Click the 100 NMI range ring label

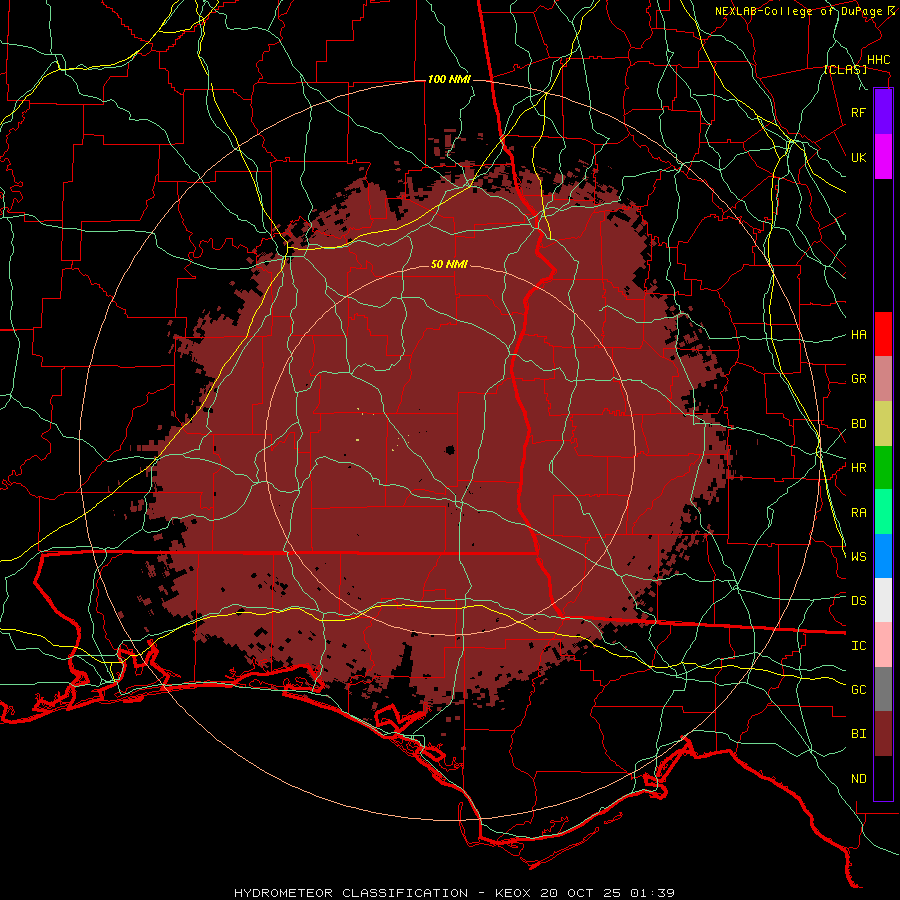(x=449, y=79)
